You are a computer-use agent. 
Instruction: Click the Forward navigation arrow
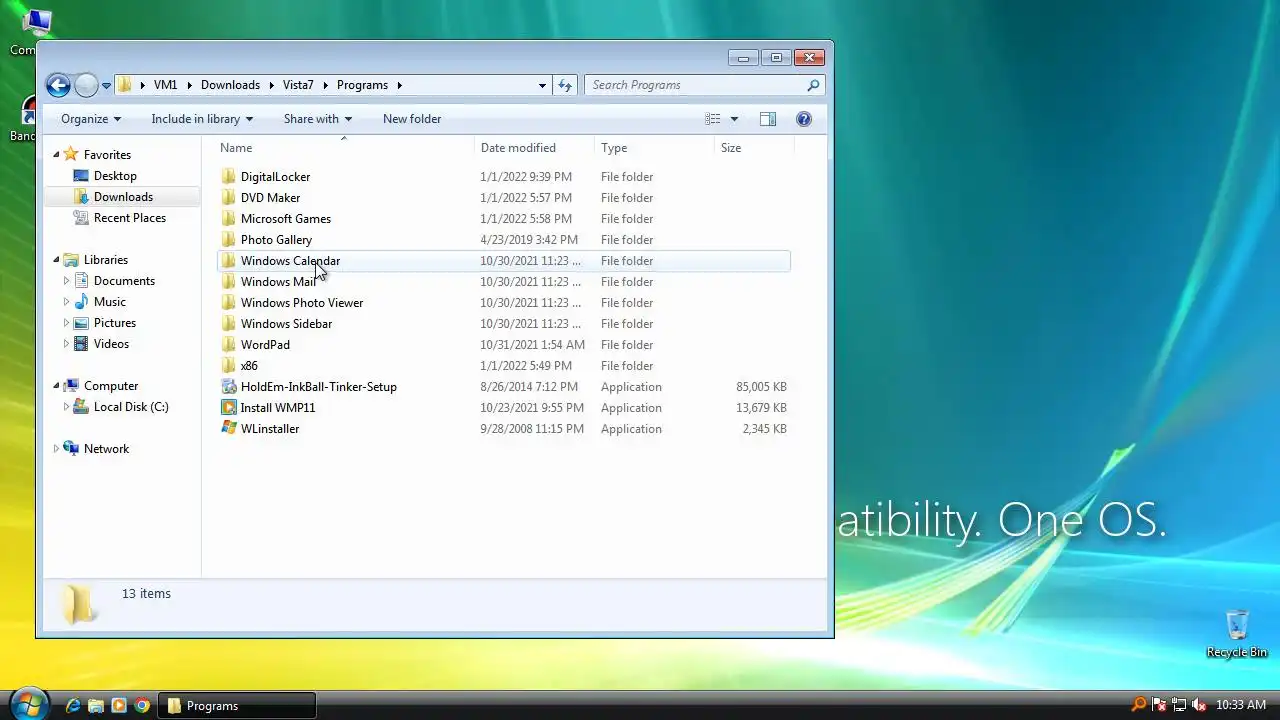86,85
